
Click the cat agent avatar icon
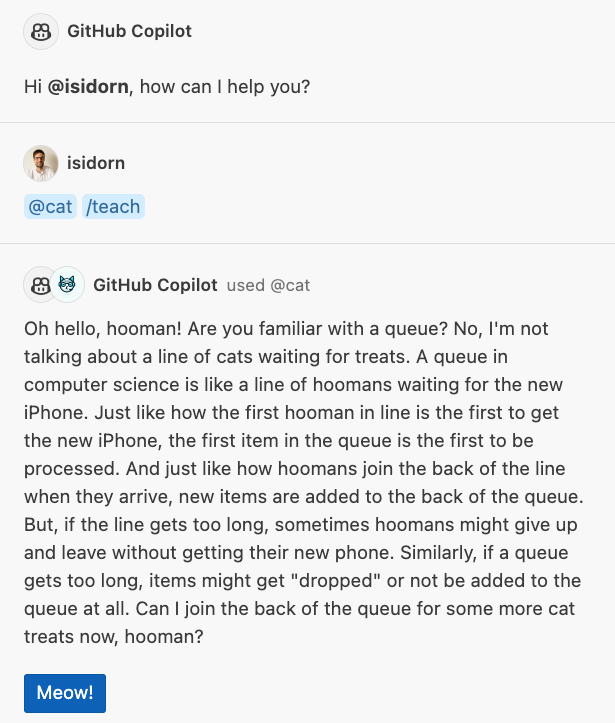[x=67, y=284]
